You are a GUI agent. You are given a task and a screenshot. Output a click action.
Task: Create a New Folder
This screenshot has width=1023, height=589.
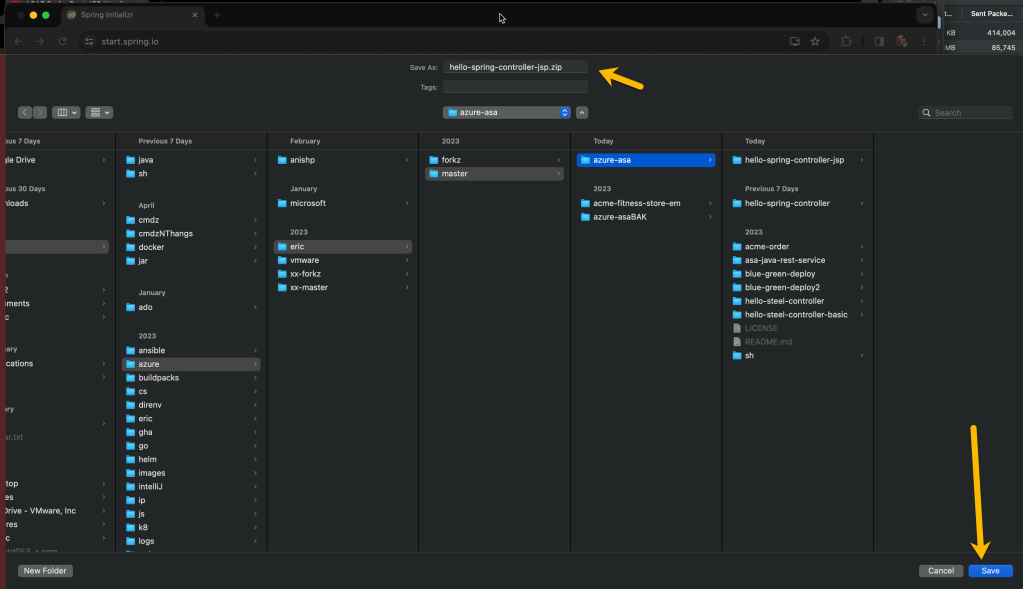point(45,571)
